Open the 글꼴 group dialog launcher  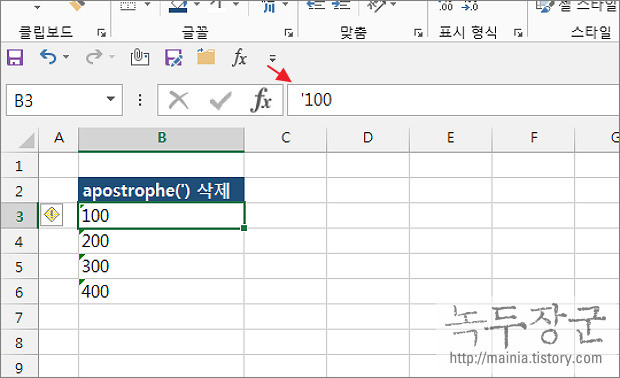289,33
